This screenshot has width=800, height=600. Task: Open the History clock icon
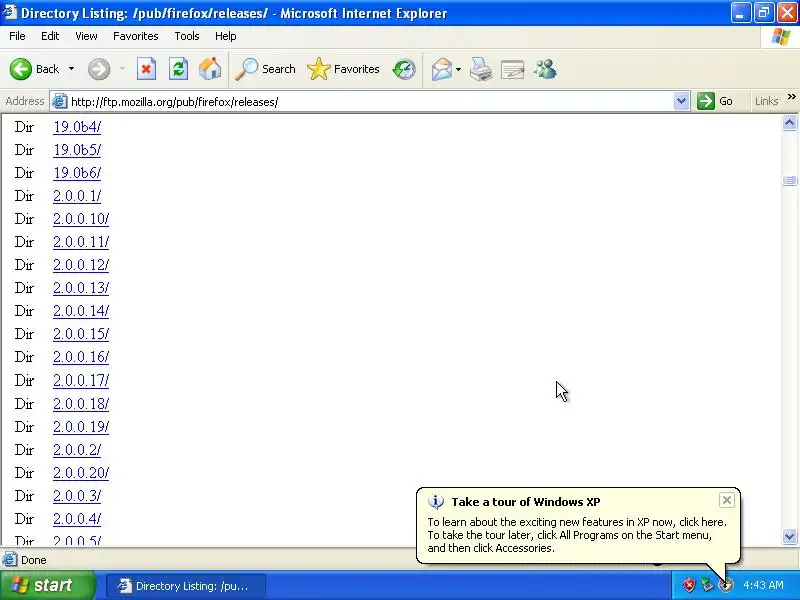pos(404,69)
